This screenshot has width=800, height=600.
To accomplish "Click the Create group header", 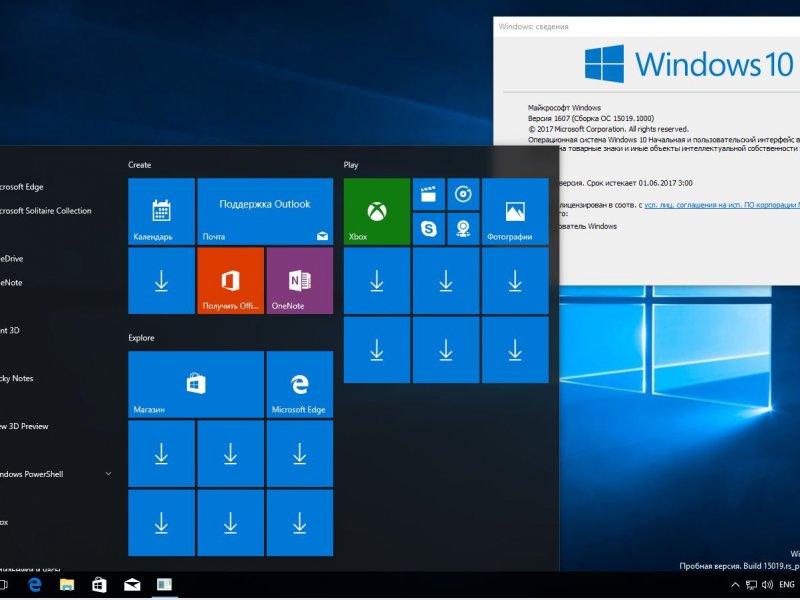I will [139, 165].
